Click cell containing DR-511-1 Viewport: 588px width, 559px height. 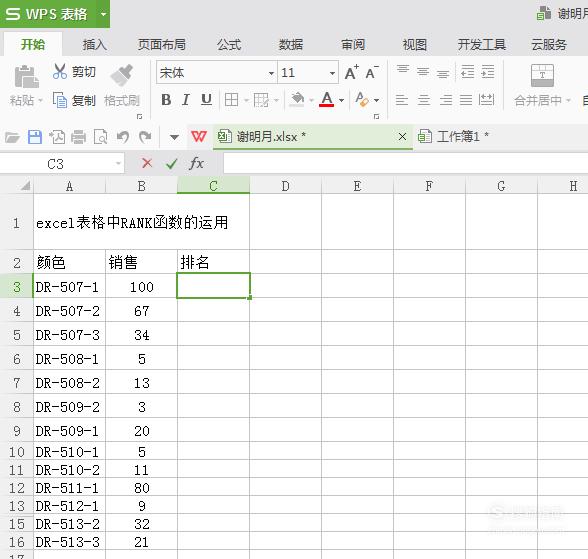tap(69, 488)
